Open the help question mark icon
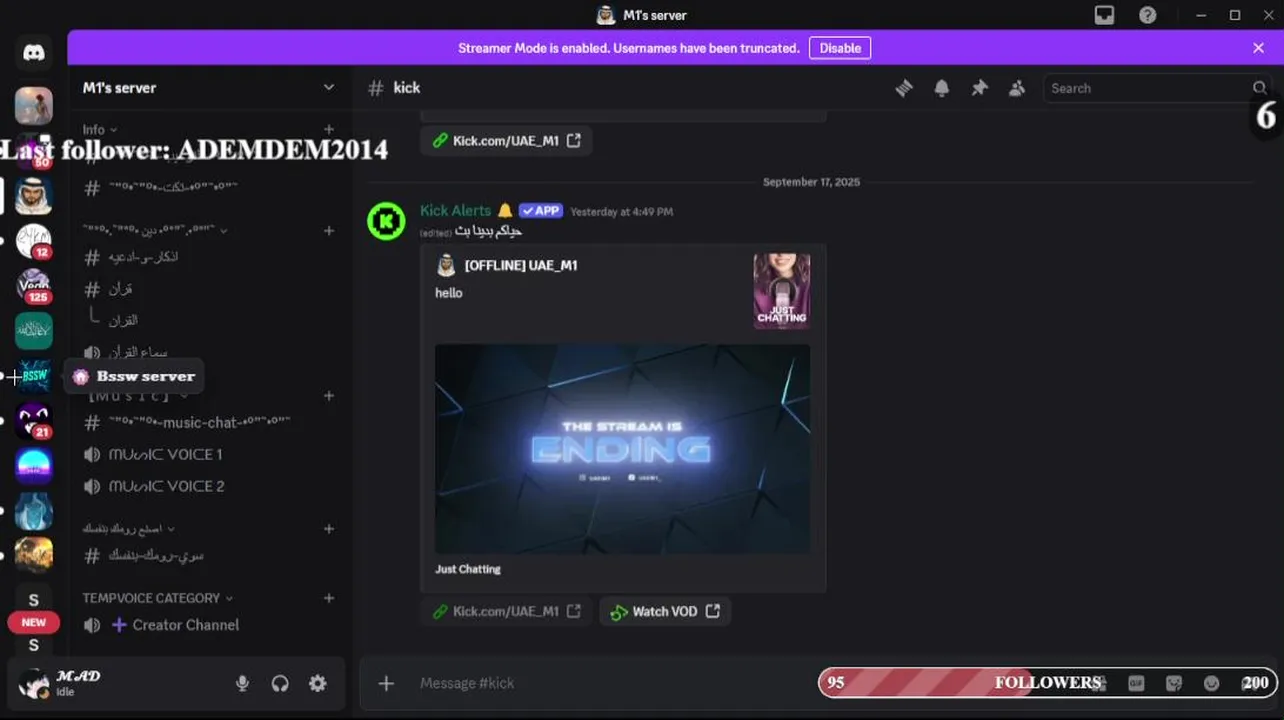This screenshot has height=720, width=1284. [x=1148, y=15]
